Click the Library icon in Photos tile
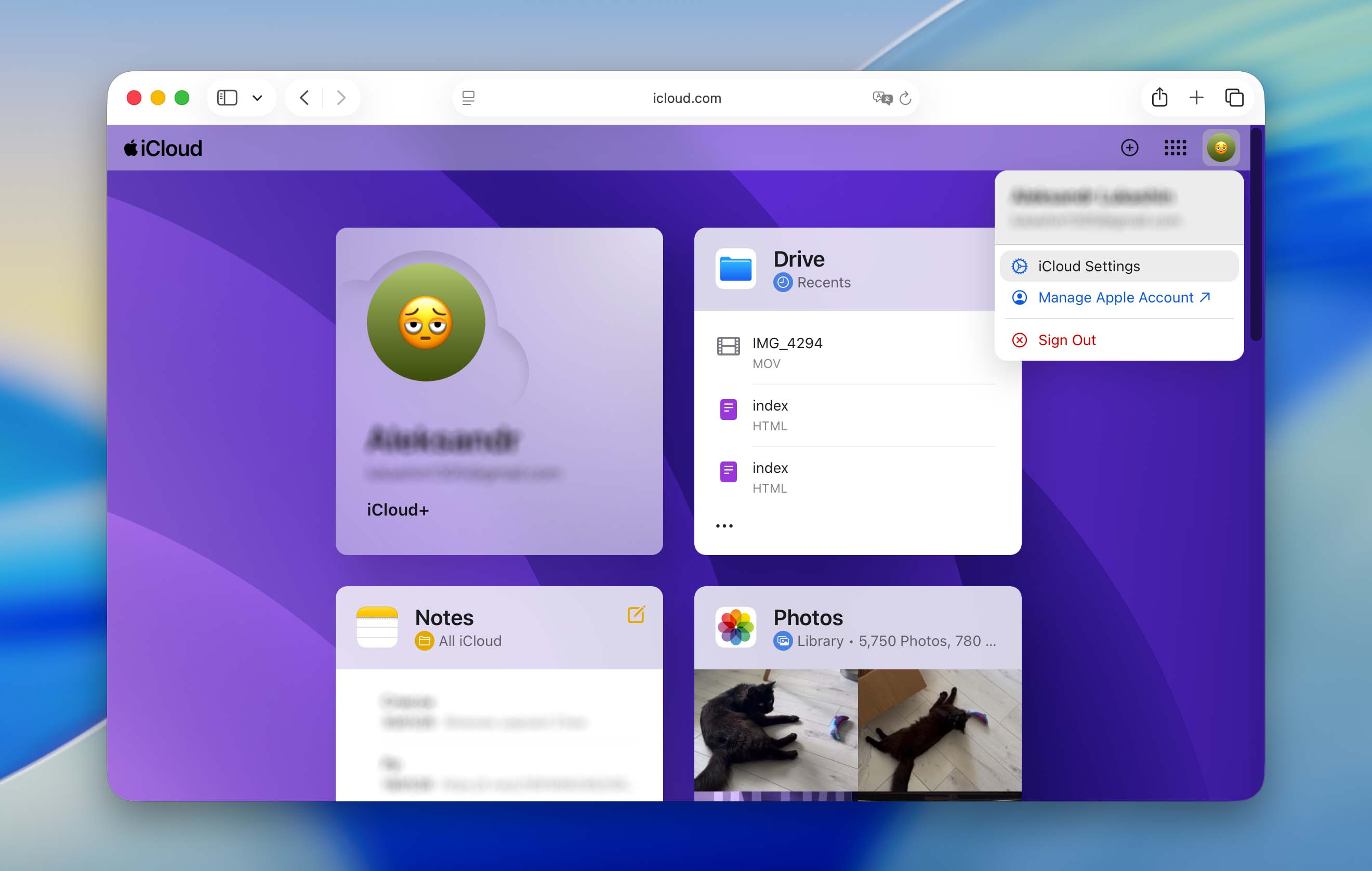 pyautogui.click(x=783, y=641)
